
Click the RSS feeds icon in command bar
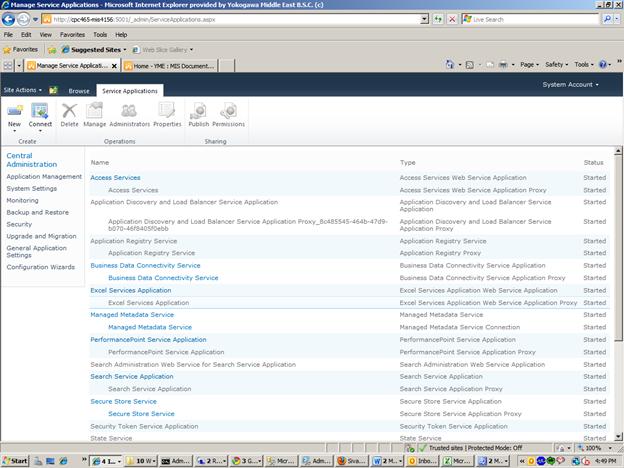click(470, 64)
